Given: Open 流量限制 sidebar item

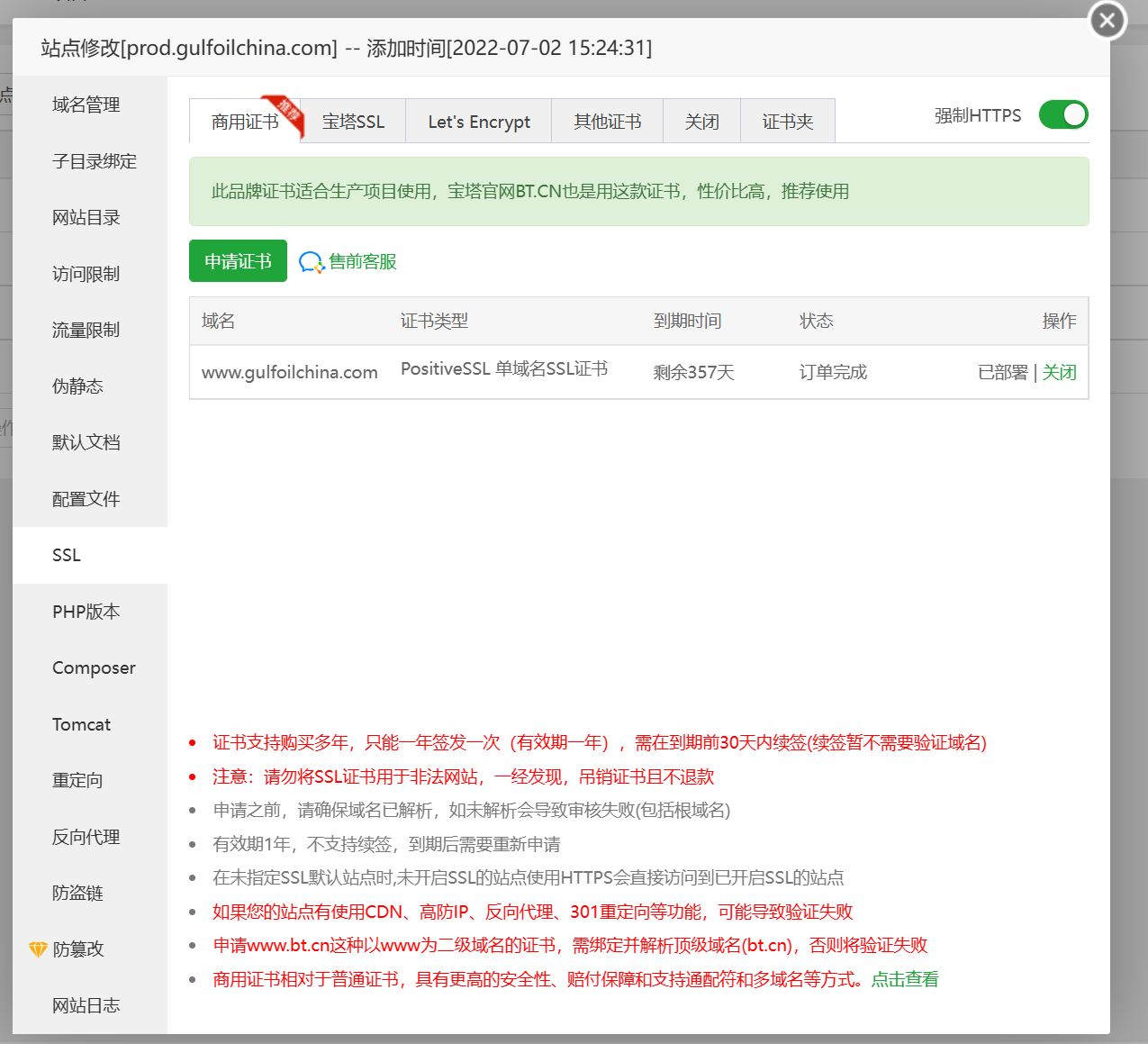Looking at the screenshot, I should pyautogui.click(x=90, y=330).
